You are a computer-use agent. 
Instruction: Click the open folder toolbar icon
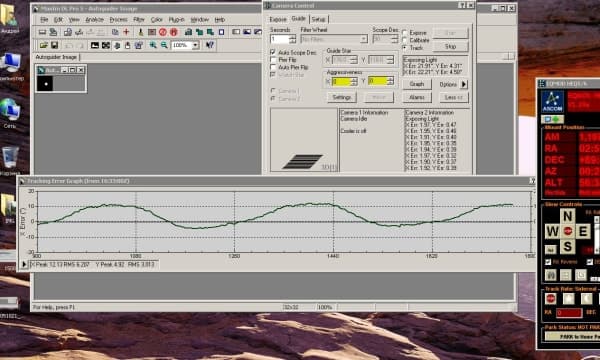[43, 45]
